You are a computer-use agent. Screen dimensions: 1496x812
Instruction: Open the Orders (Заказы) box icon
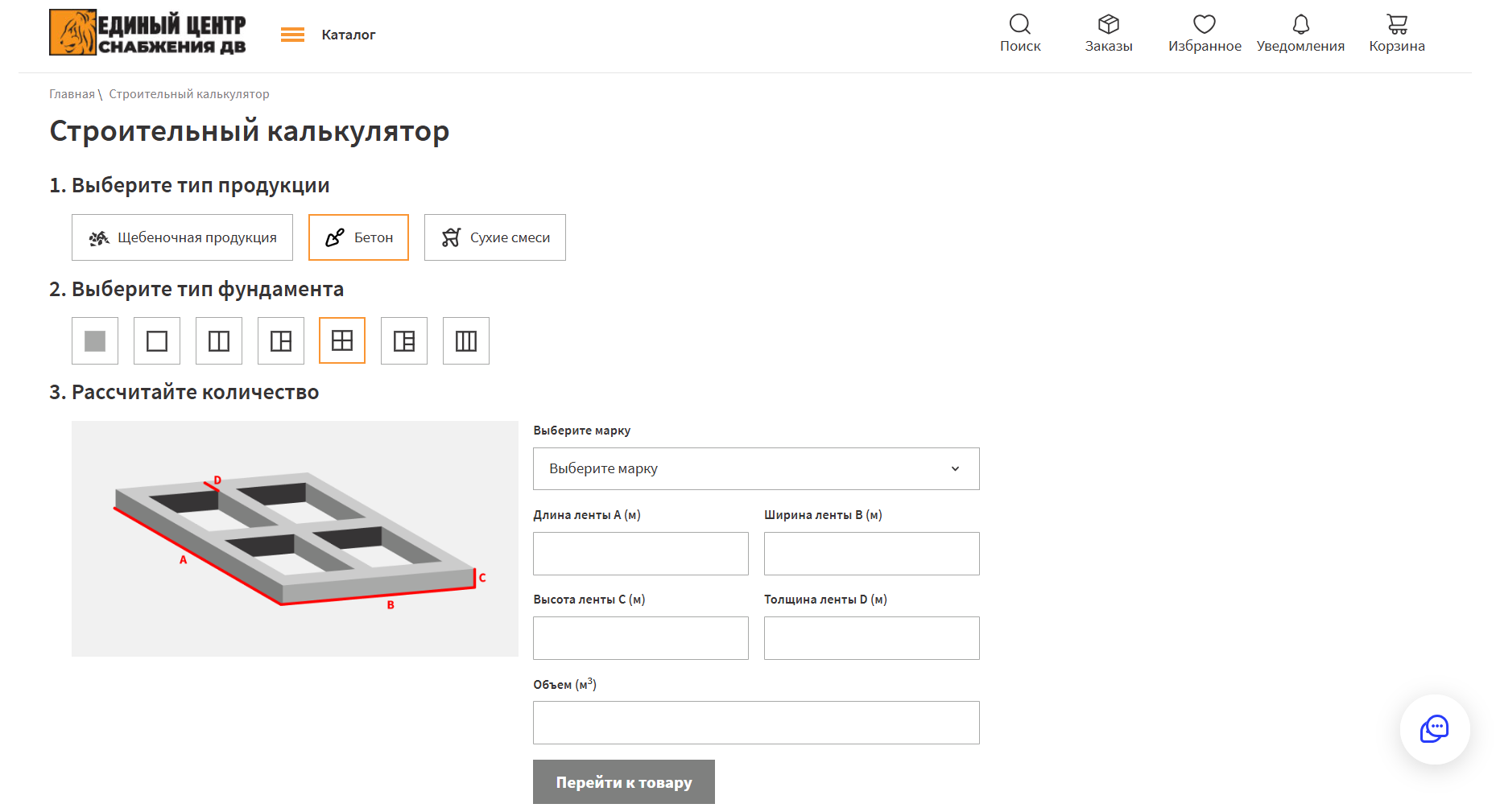[x=1108, y=25]
